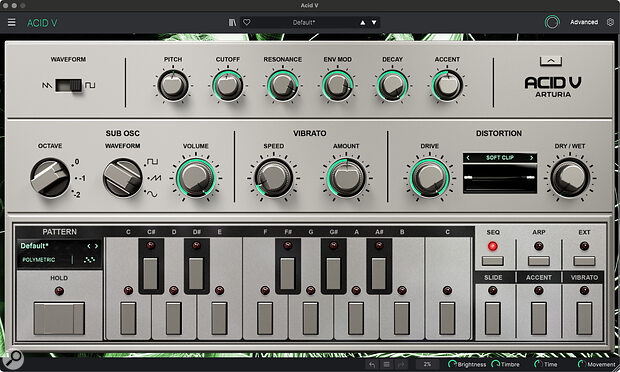This screenshot has width=620, height=372.
Task: Click the B key button
Action: [x=402, y=318]
